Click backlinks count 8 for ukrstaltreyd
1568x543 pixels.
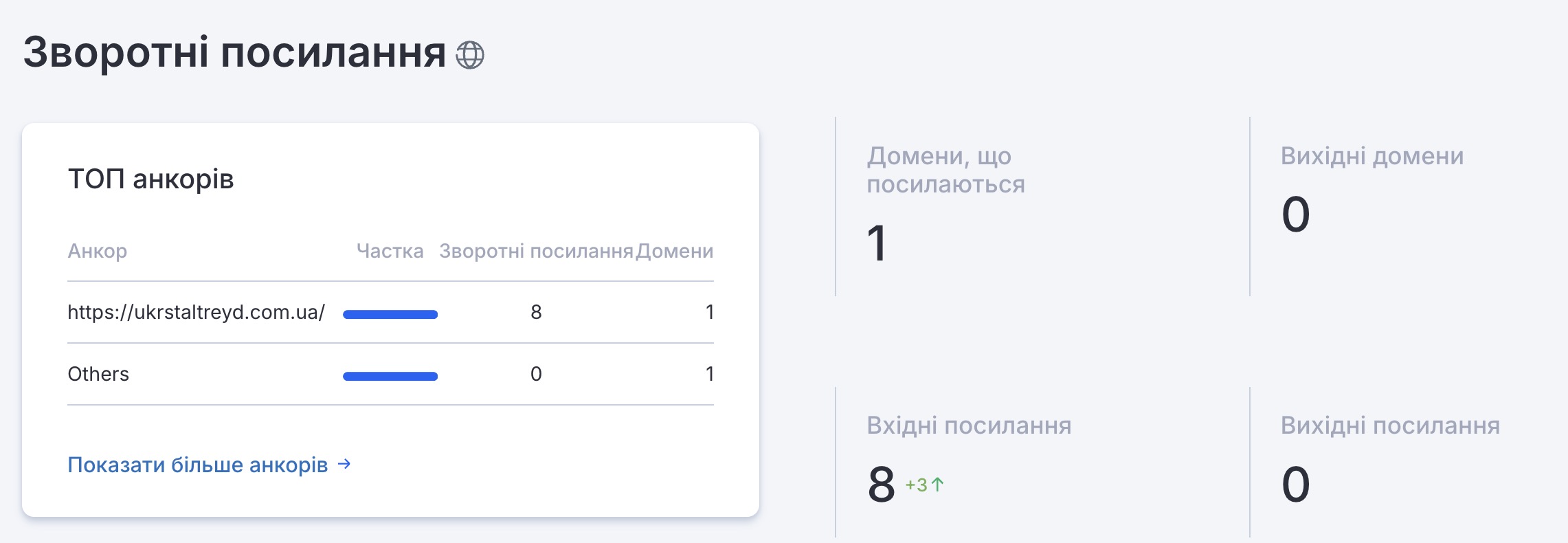pos(536,312)
